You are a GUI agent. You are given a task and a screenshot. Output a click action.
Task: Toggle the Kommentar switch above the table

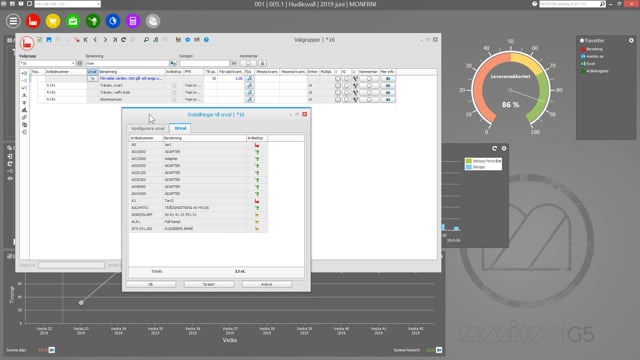[x=248, y=63]
